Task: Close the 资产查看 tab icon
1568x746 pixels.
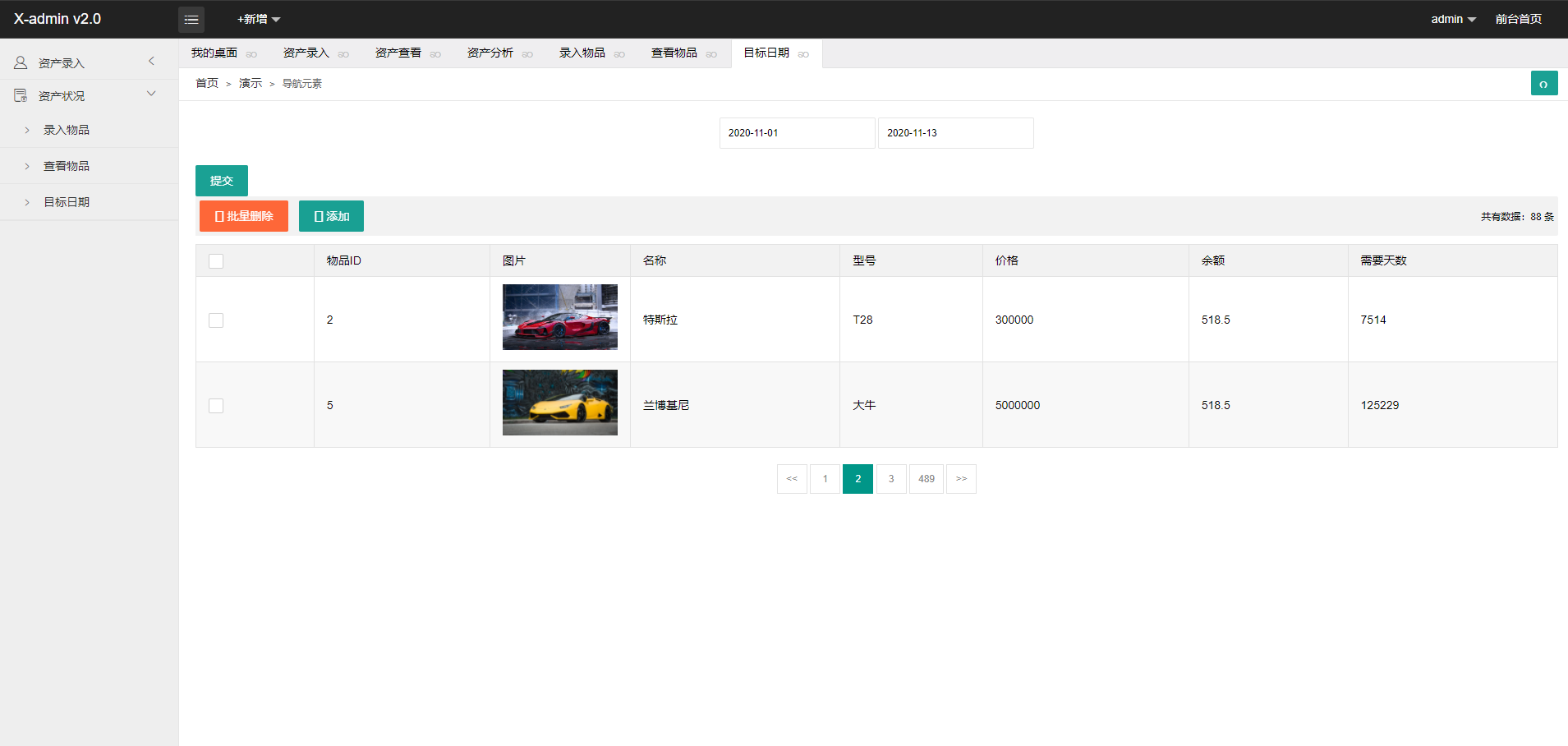Action: click(435, 54)
